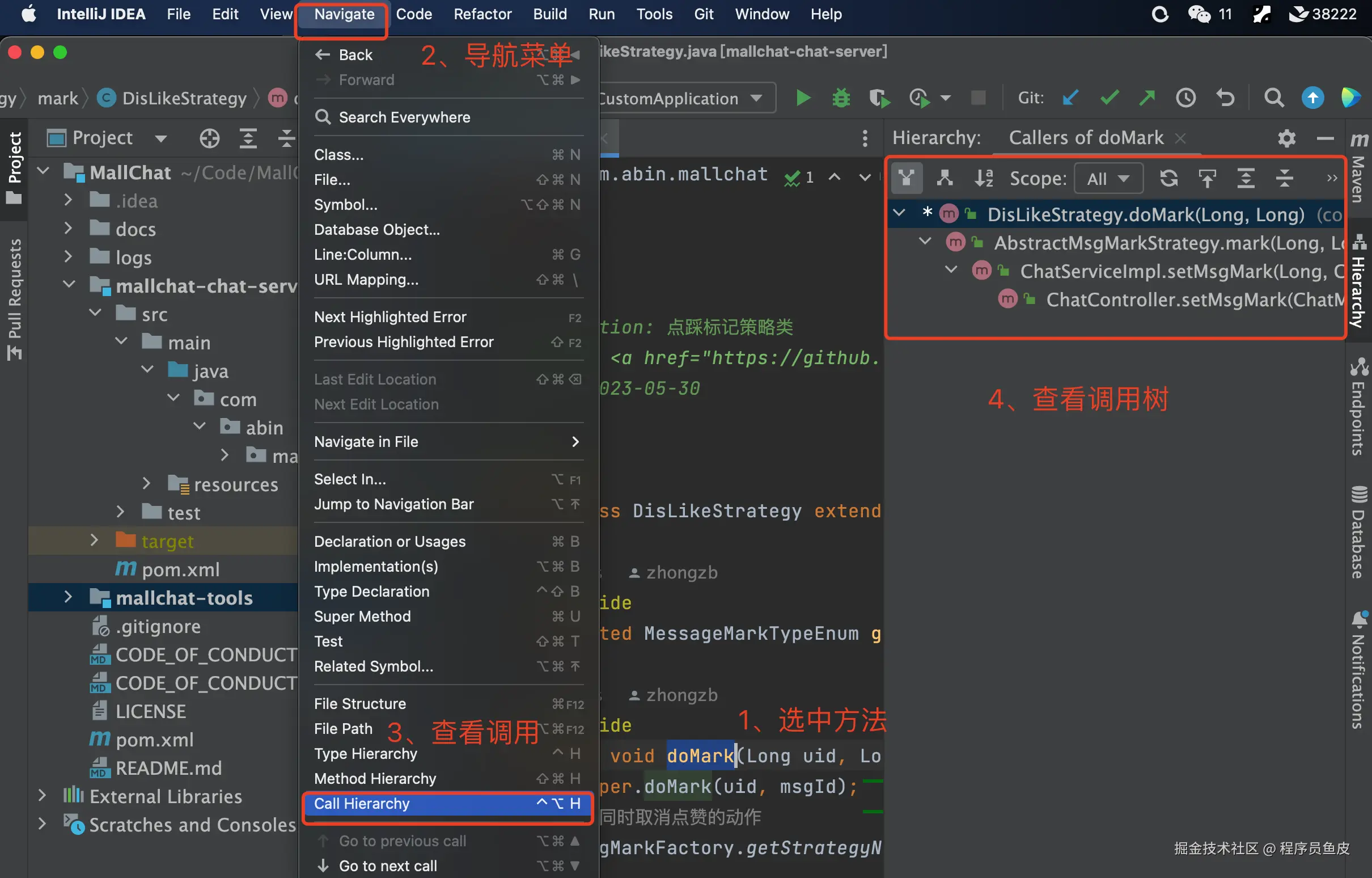Viewport: 1372px width, 878px height.
Task: Click the green Run button
Action: [802, 98]
